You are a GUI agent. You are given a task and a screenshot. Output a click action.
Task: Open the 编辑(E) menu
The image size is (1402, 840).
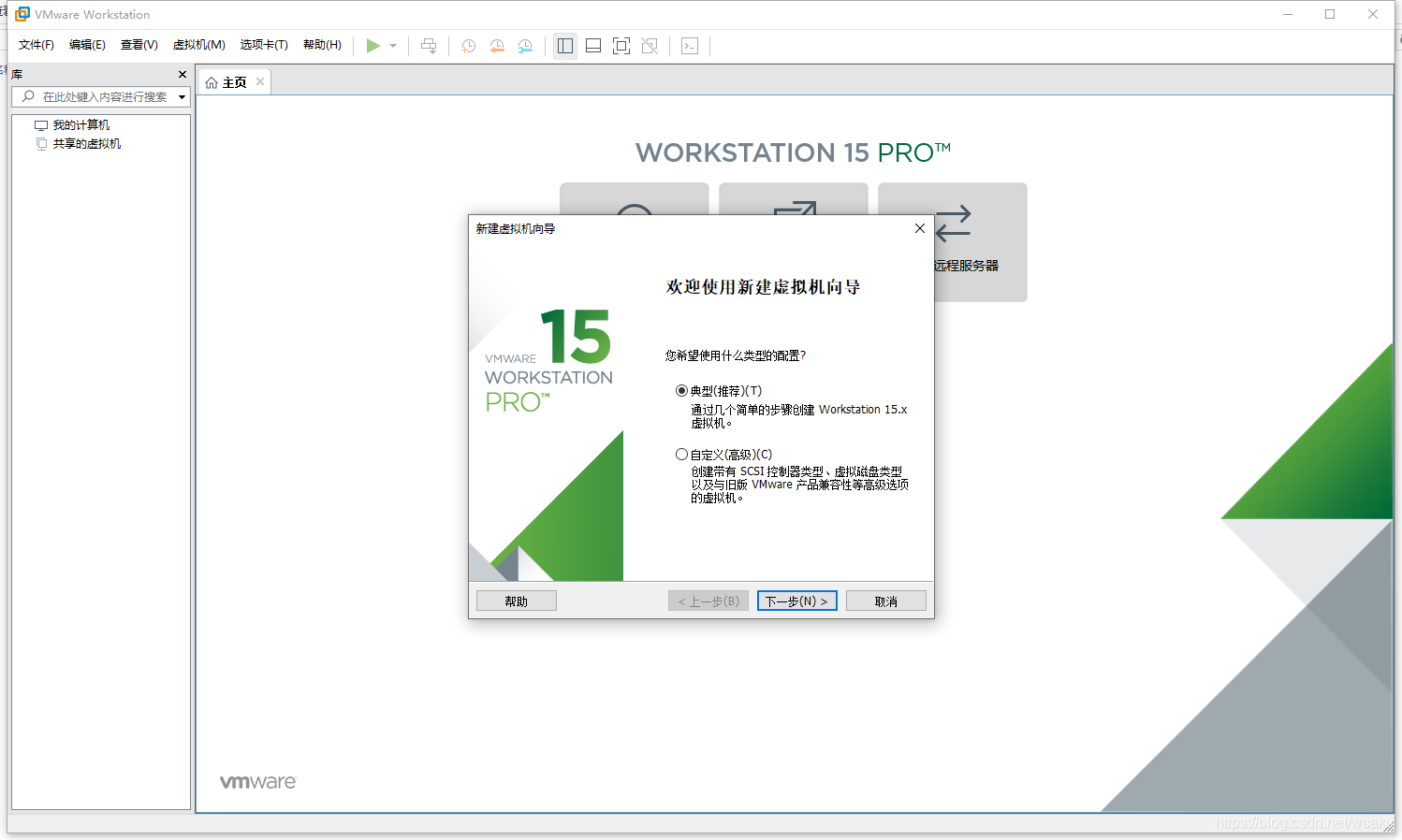click(x=87, y=45)
